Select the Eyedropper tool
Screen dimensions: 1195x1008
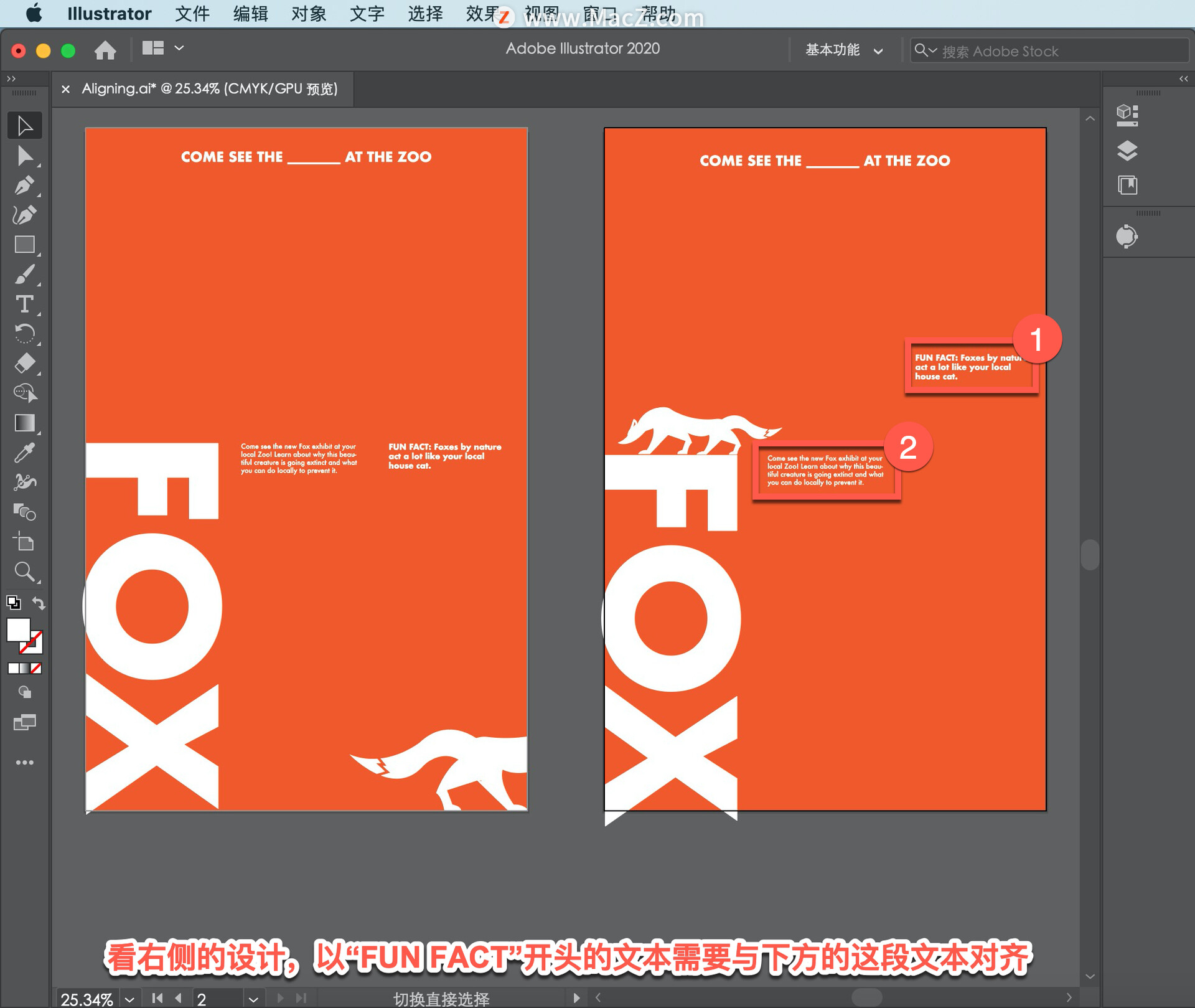click(x=25, y=453)
